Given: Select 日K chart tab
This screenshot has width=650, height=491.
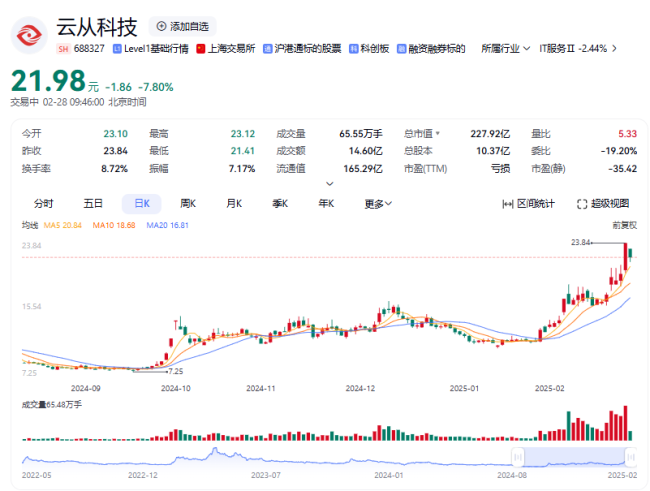Looking at the screenshot, I should tap(142, 204).
